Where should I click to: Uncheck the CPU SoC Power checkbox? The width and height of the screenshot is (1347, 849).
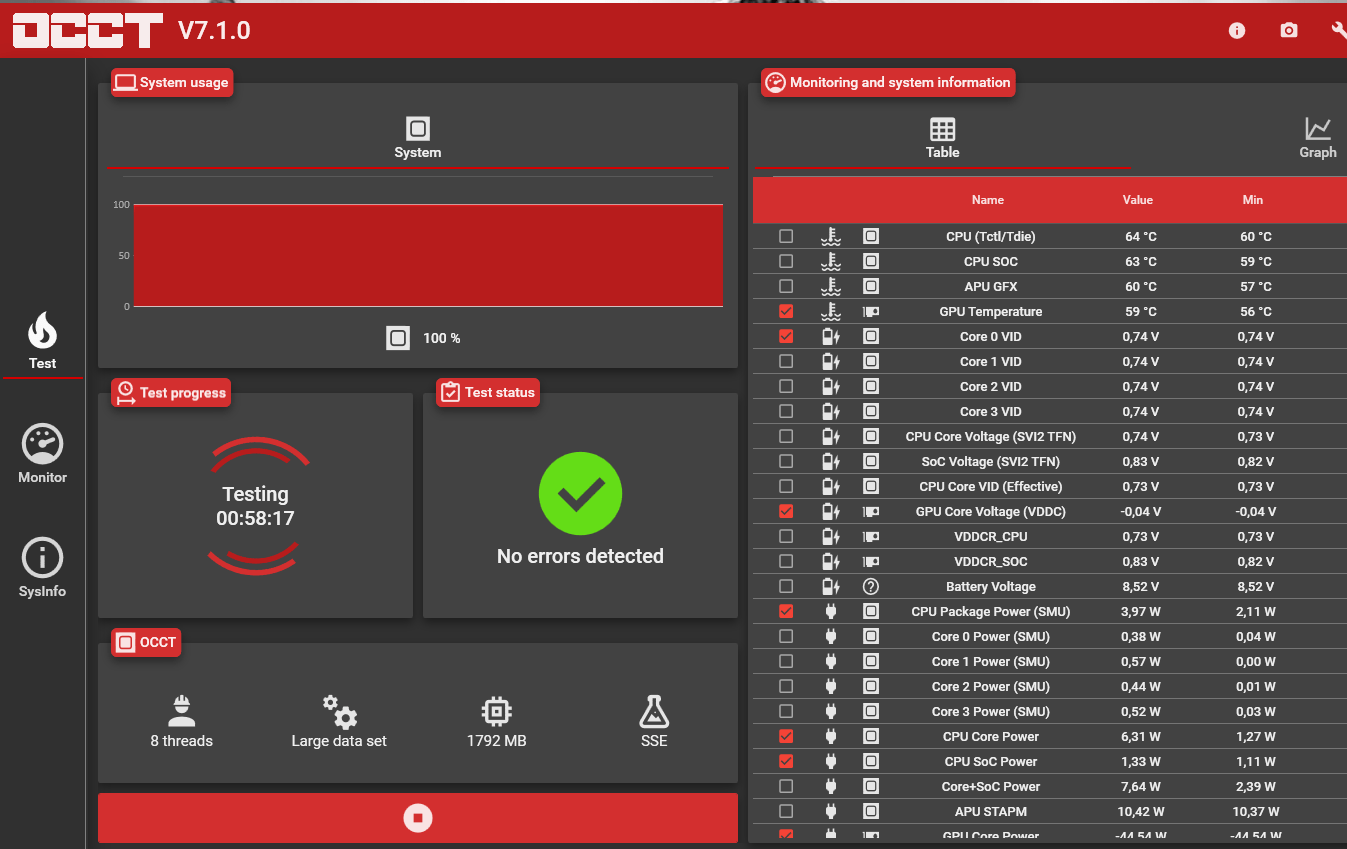pos(786,761)
